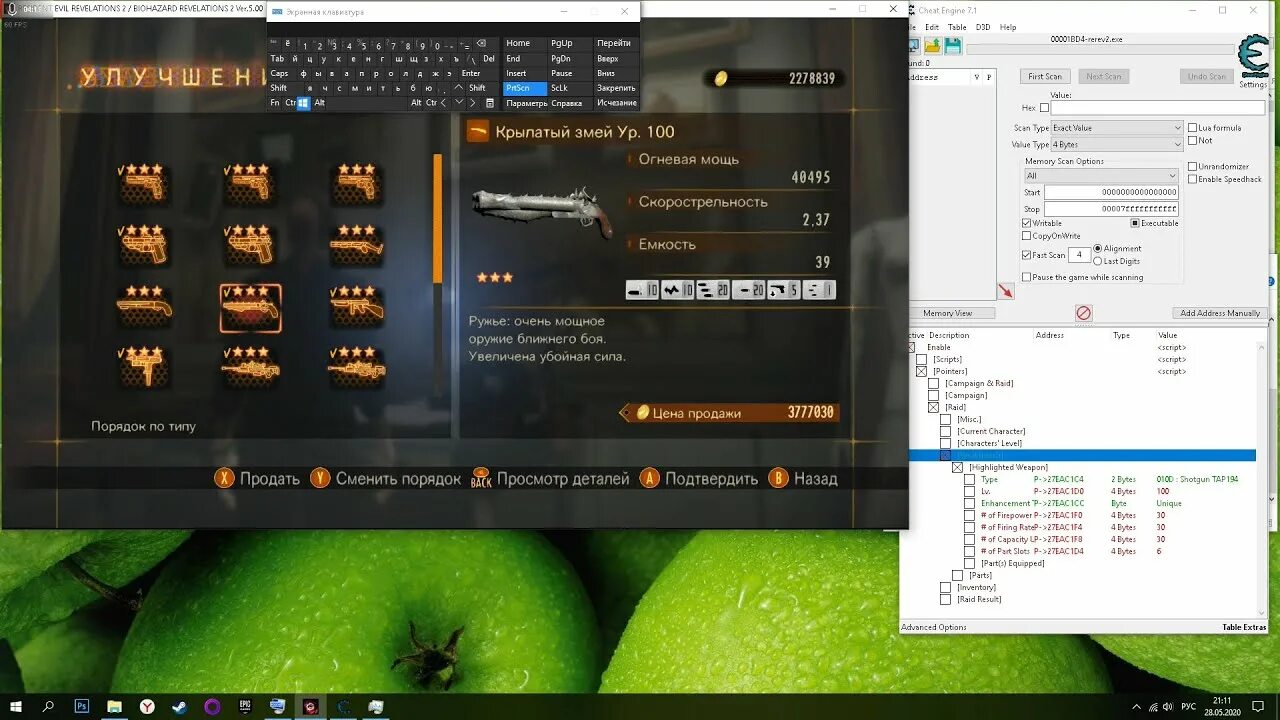Expand the [Parts] entry
Viewport: 1280px width, 720px height.
coord(957,575)
